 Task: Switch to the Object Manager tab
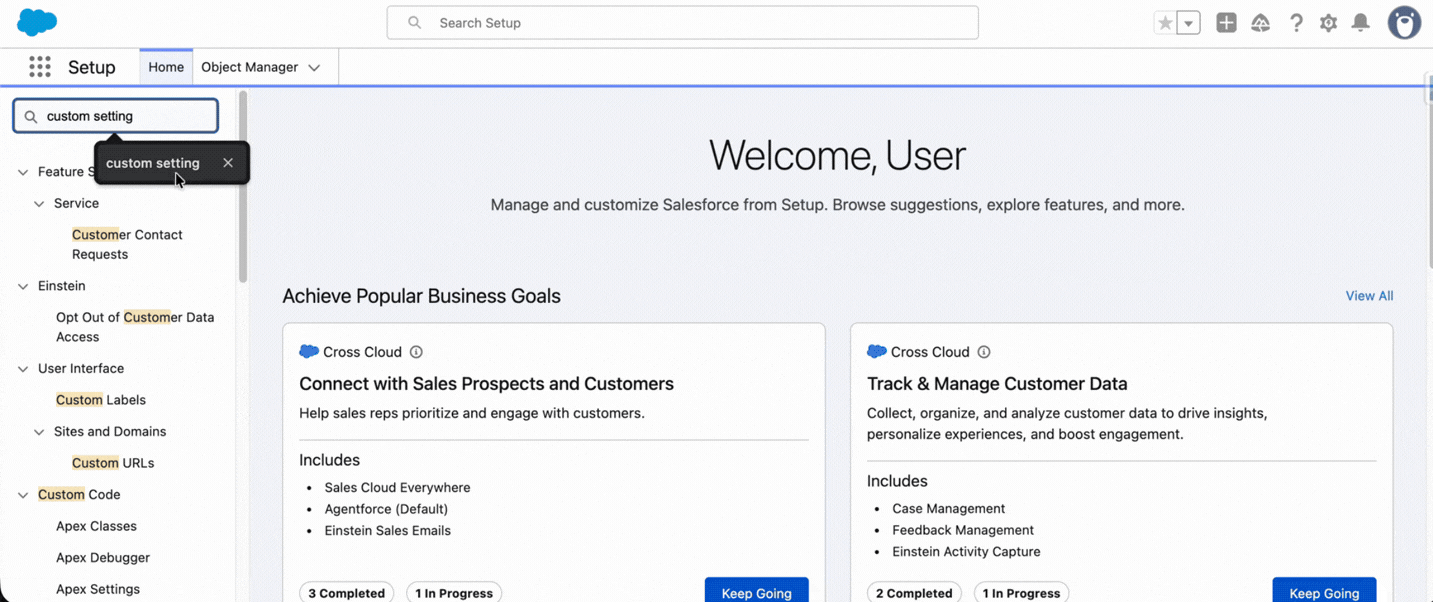point(249,67)
